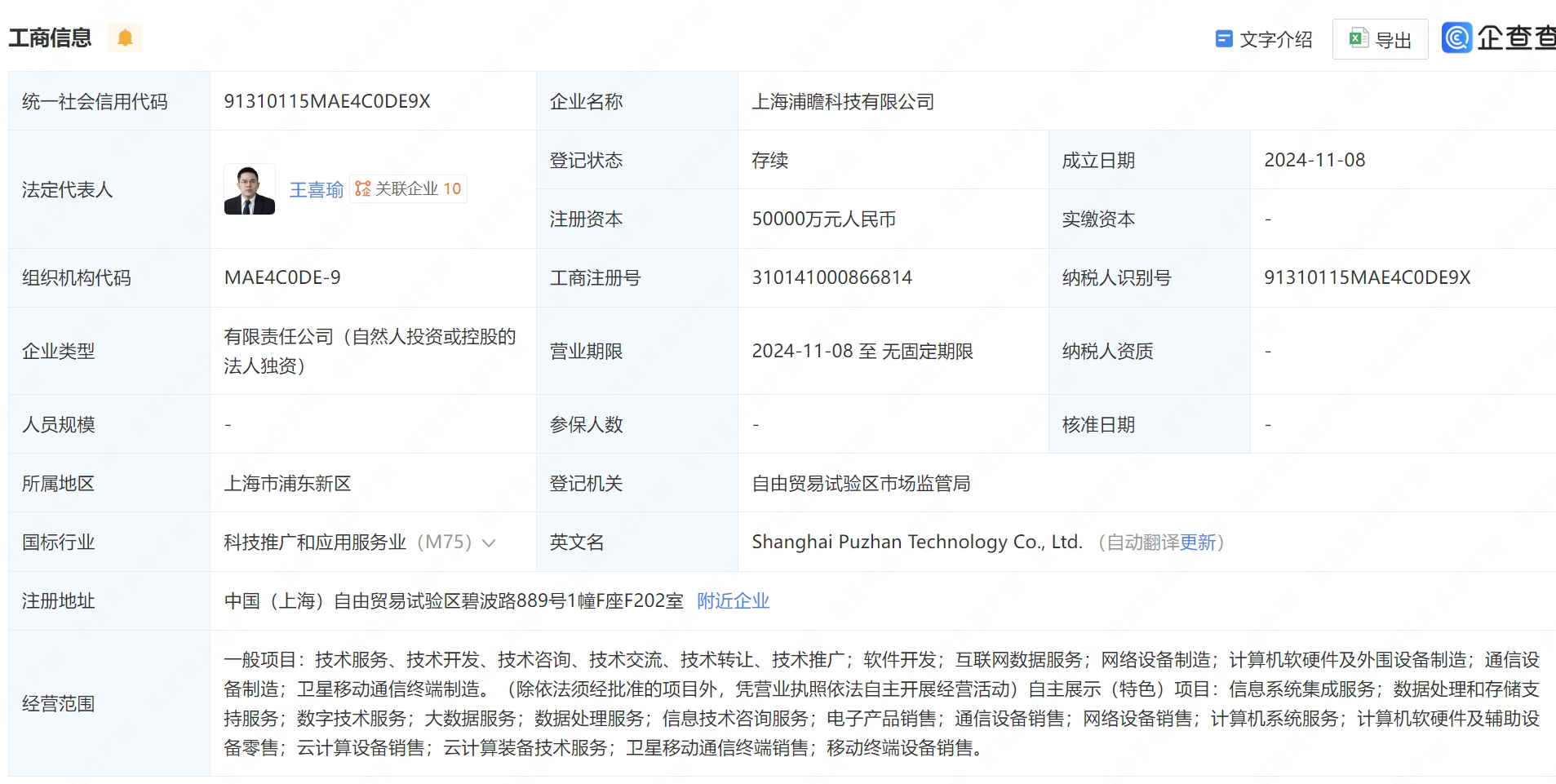Click the 英文名 label cell
The image size is (1556, 784).
point(637,542)
